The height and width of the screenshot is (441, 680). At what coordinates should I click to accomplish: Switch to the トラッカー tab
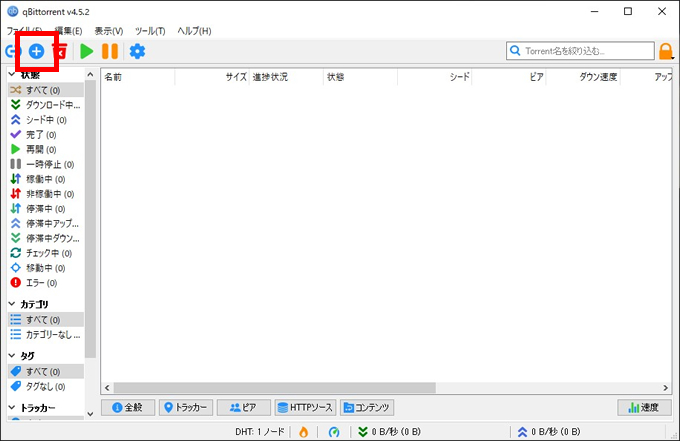coord(186,407)
